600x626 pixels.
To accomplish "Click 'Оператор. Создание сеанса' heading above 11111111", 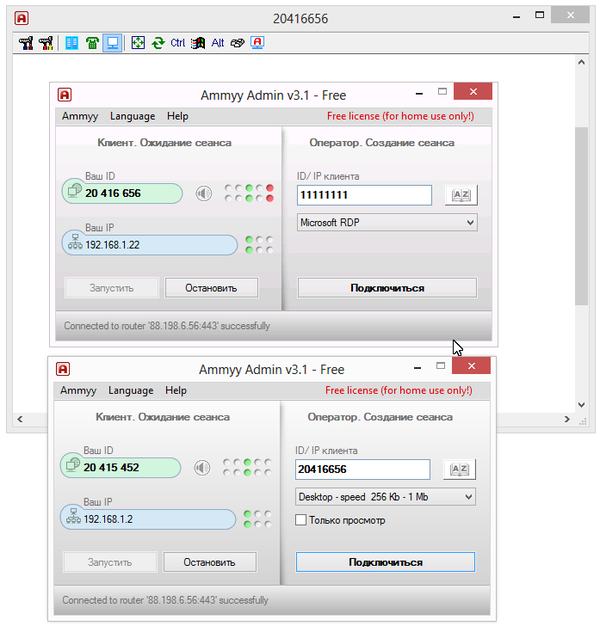I will [x=382, y=143].
